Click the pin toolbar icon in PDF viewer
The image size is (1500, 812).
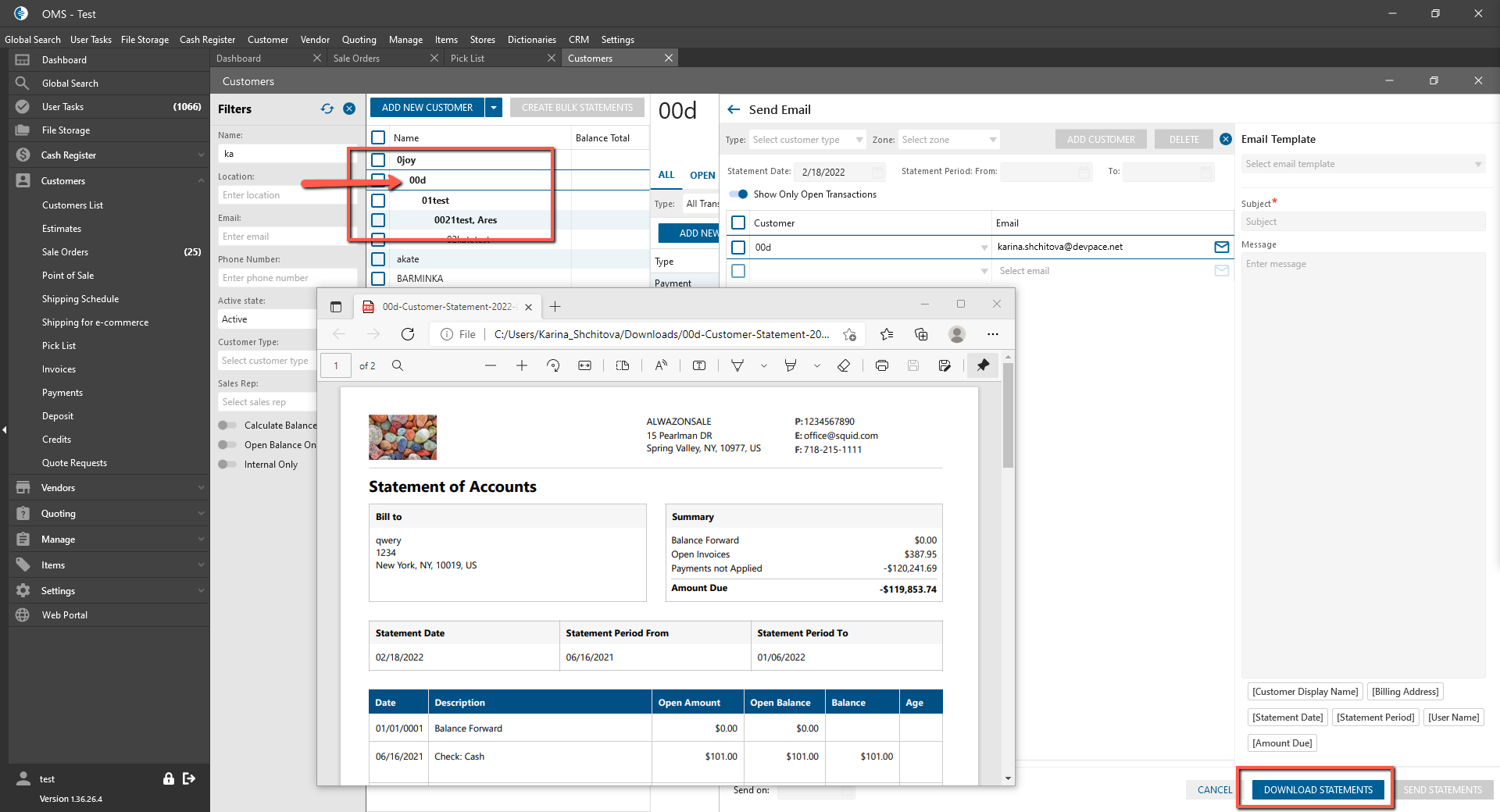click(x=983, y=365)
